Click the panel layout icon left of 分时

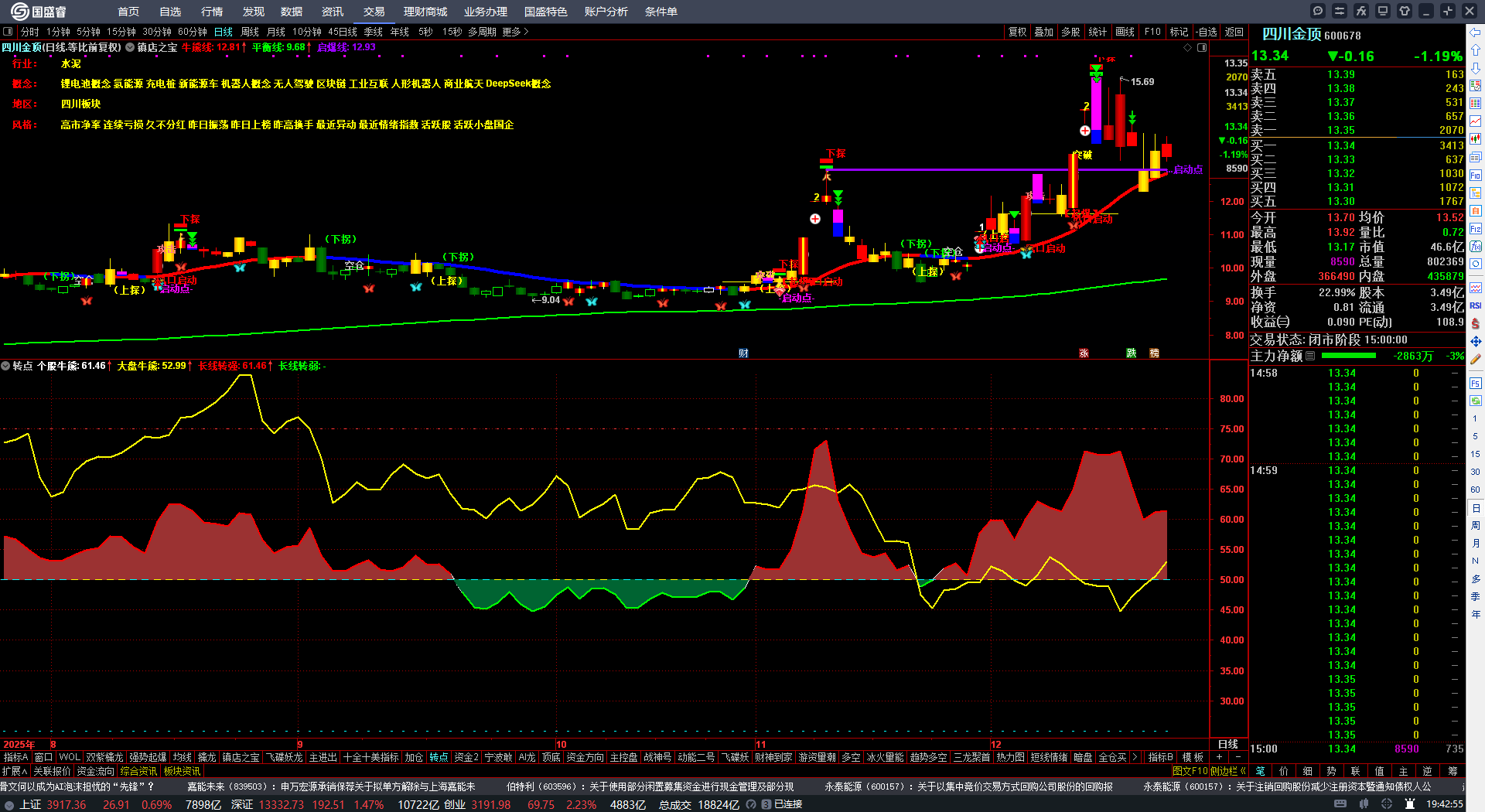8,32
